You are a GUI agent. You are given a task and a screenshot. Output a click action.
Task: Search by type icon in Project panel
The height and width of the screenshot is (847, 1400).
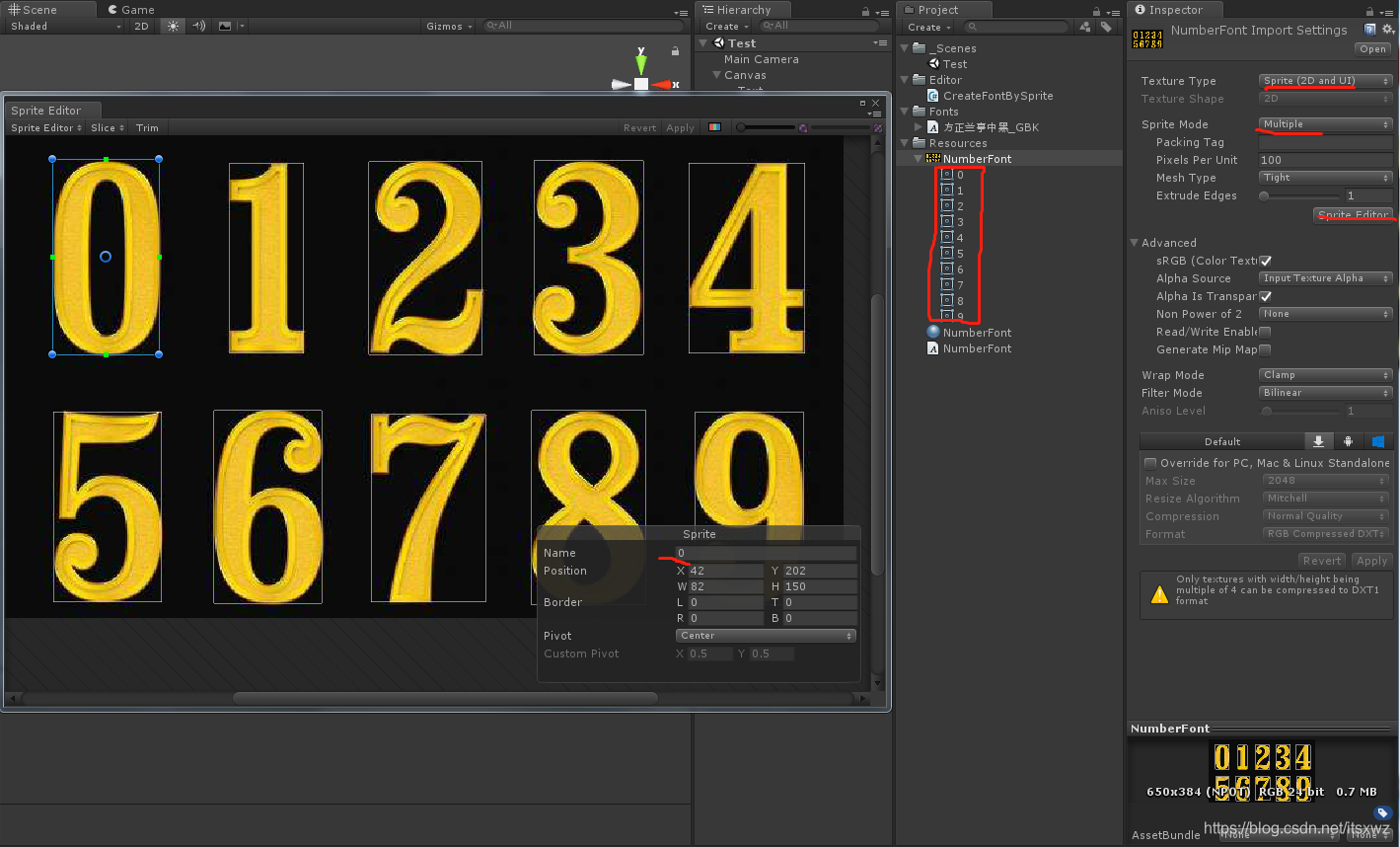click(x=1085, y=28)
